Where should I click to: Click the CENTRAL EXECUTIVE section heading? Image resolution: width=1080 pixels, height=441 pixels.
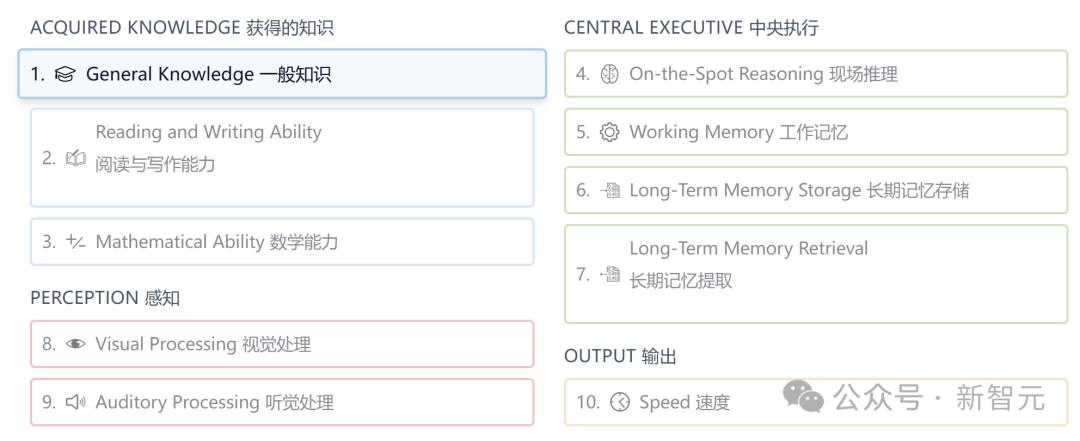pyautogui.click(x=692, y=28)
